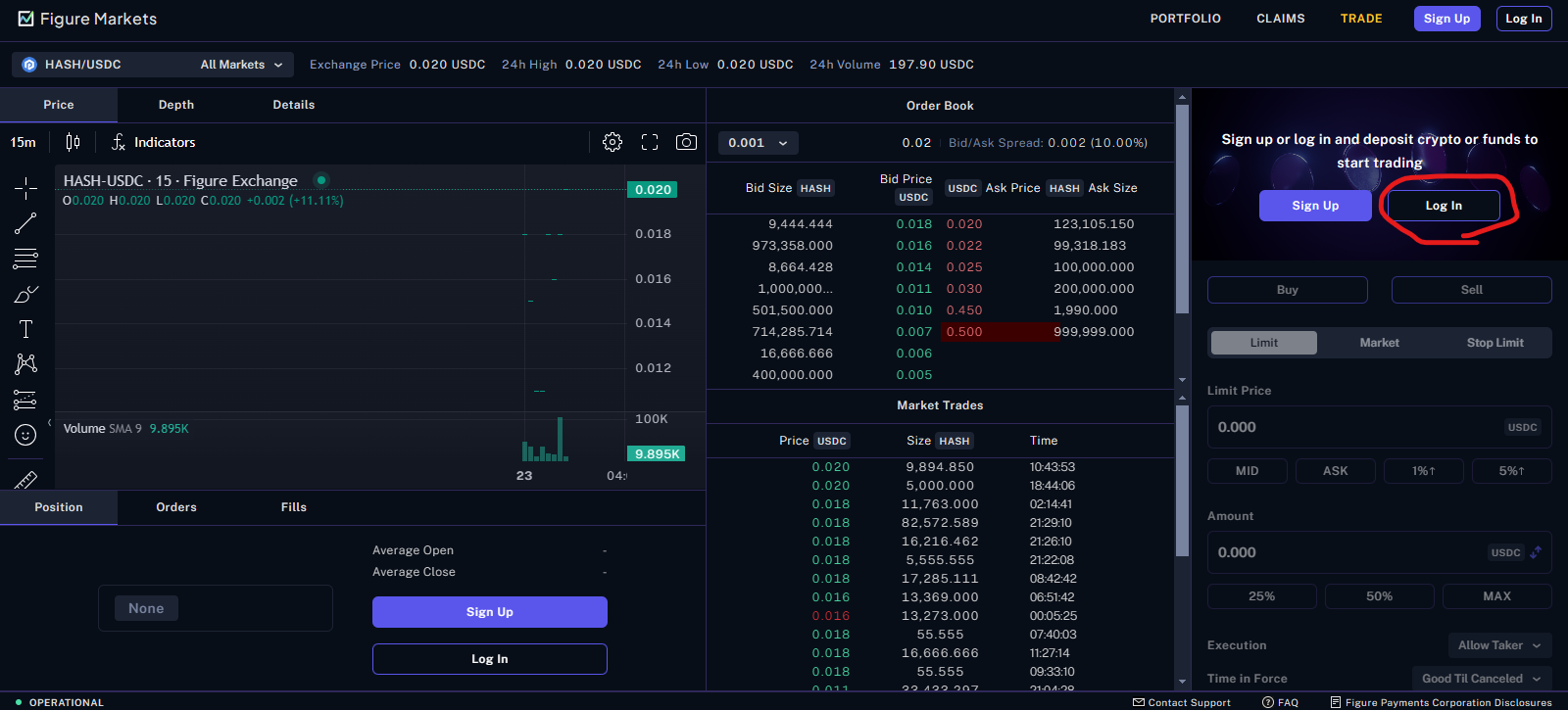Set amount to 50%
This screenshot has height=710, width=1568.
pyautogui.click(x=1380, y=596)
